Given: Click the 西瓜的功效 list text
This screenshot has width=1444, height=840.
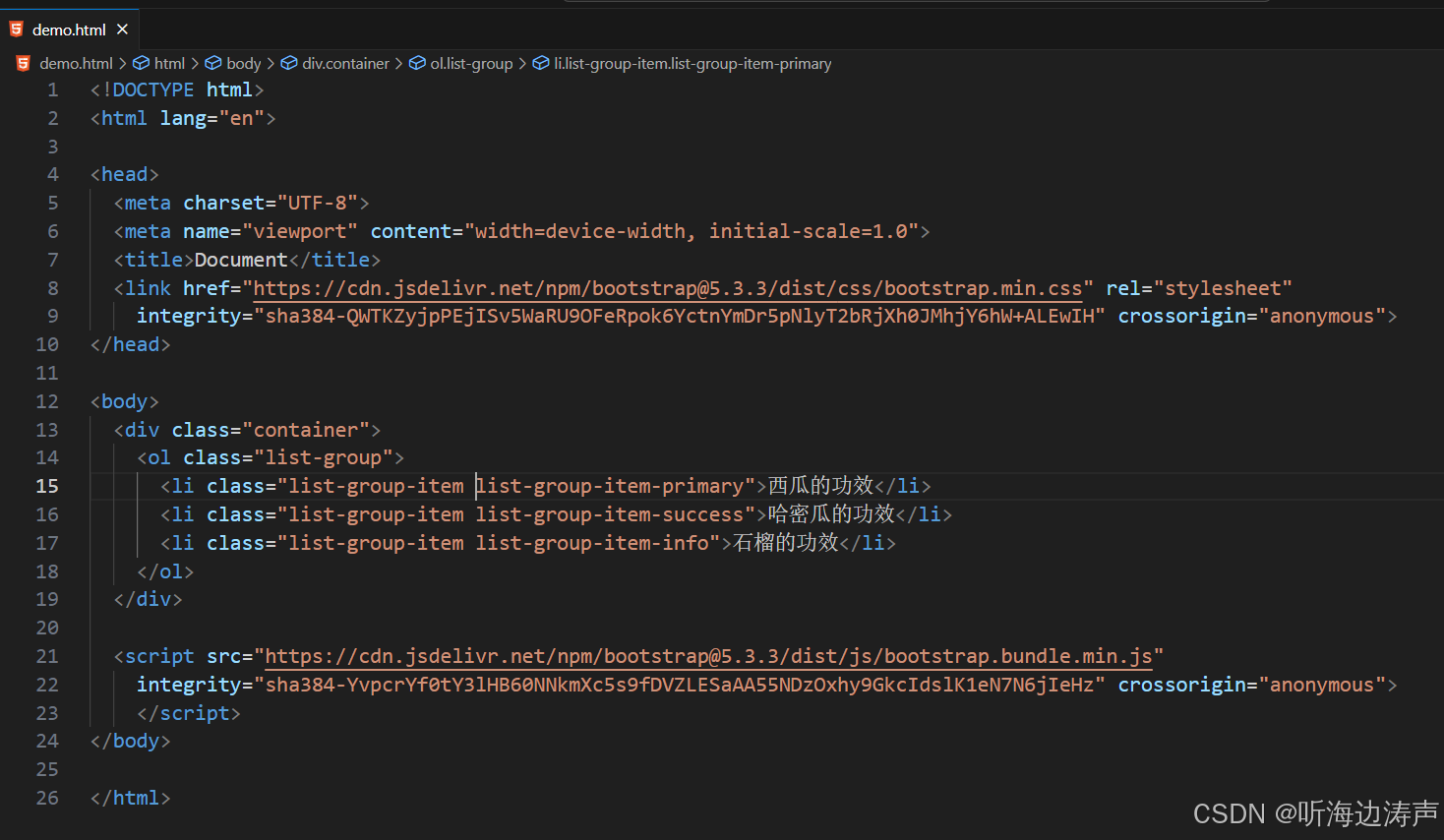Looking at the screenshot, I should pos(820,486).
